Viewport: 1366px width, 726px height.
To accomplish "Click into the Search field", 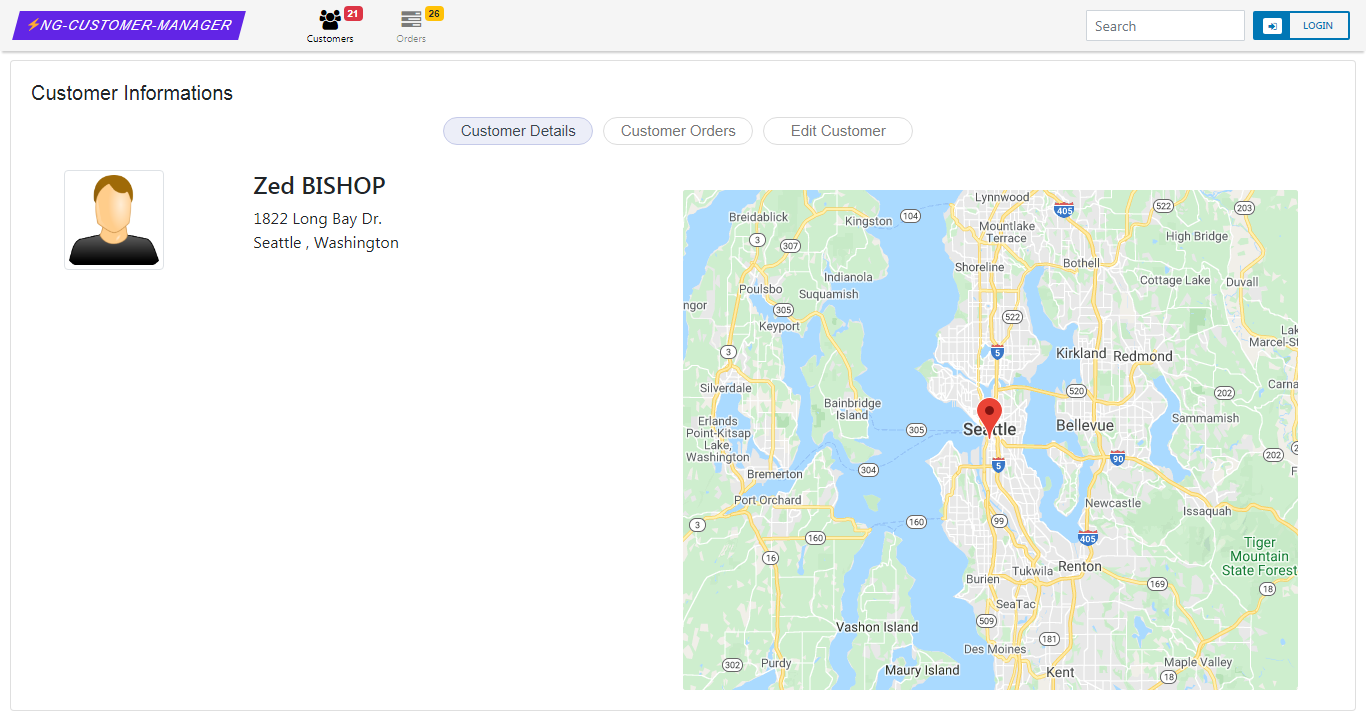I will click(x=1165, y=26).
